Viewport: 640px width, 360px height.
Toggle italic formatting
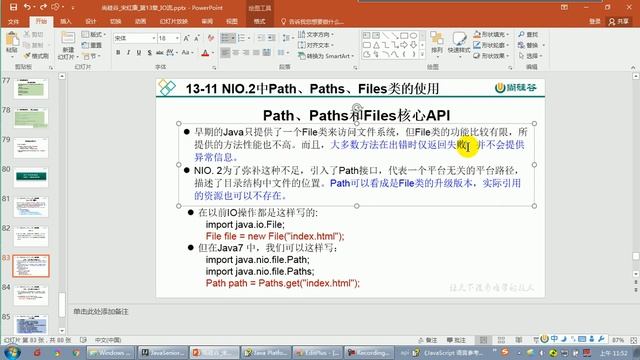point(129,52)
